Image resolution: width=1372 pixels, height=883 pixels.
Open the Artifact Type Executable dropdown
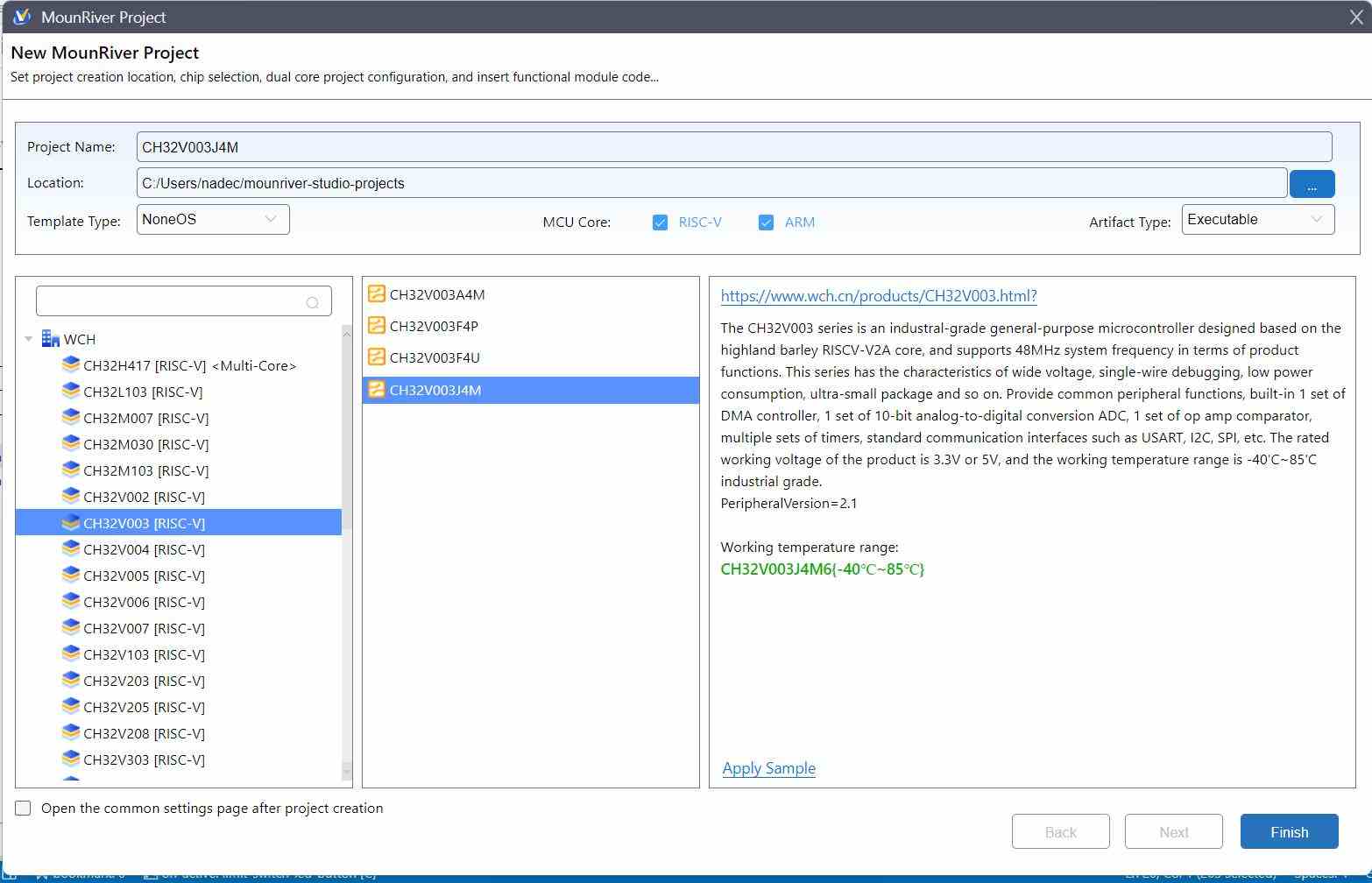tap(1258, 219)
